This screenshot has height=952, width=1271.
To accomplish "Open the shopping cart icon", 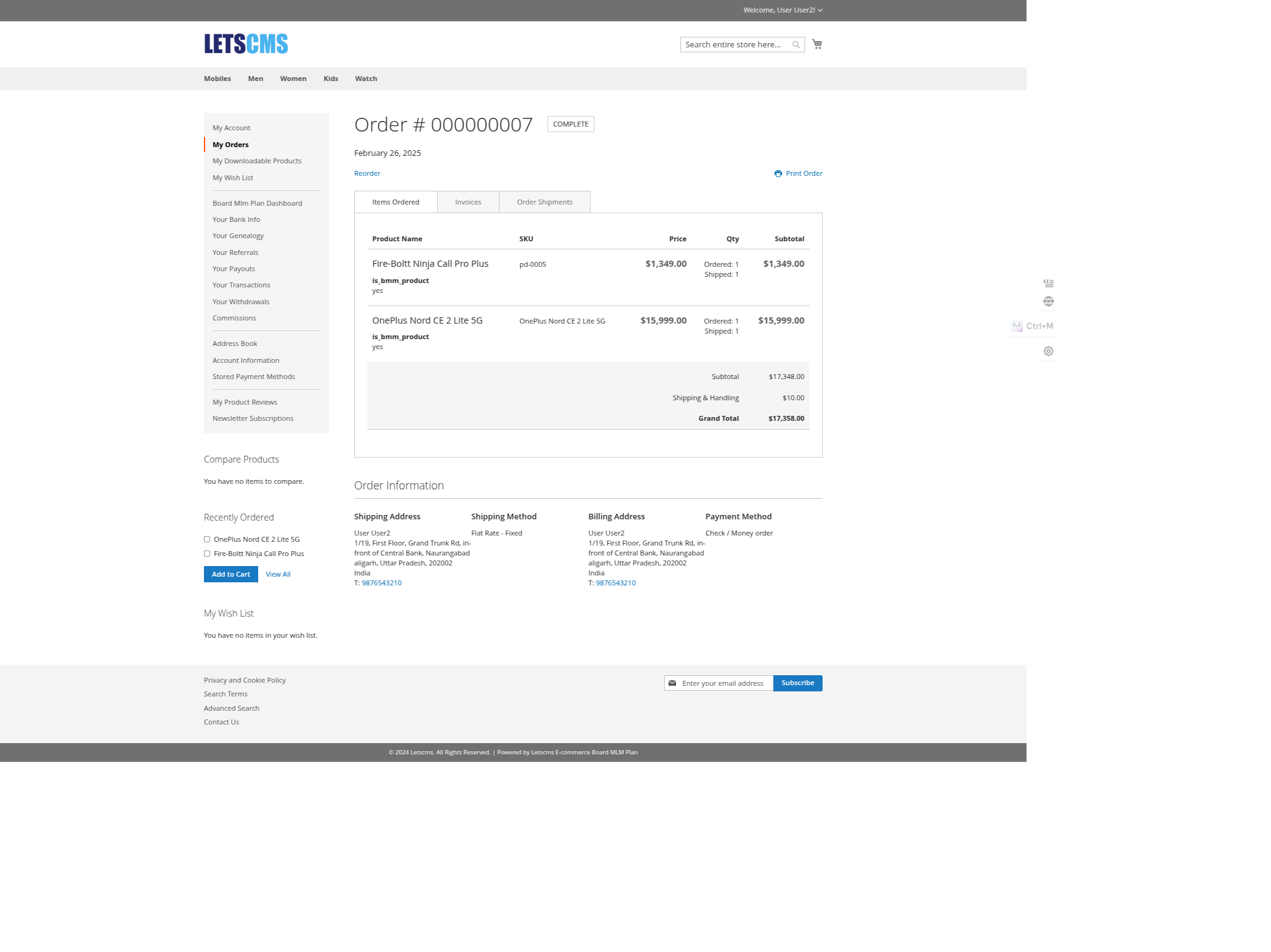I will [818, 44].
